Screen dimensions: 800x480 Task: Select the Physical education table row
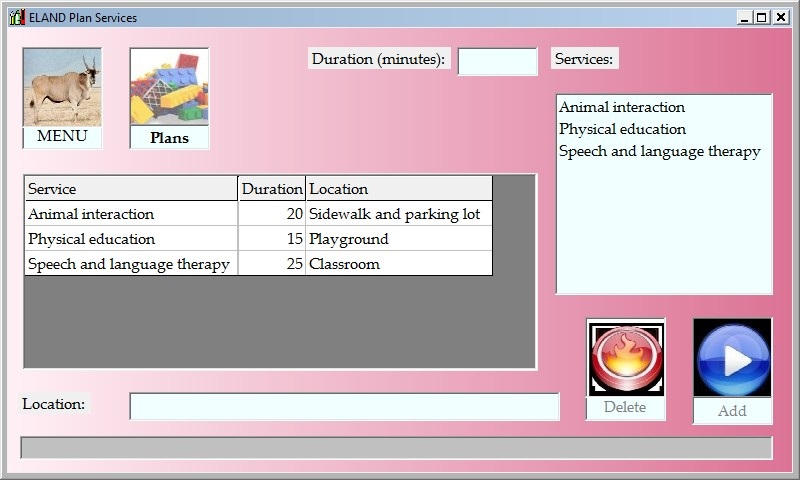tap(131, 239)
